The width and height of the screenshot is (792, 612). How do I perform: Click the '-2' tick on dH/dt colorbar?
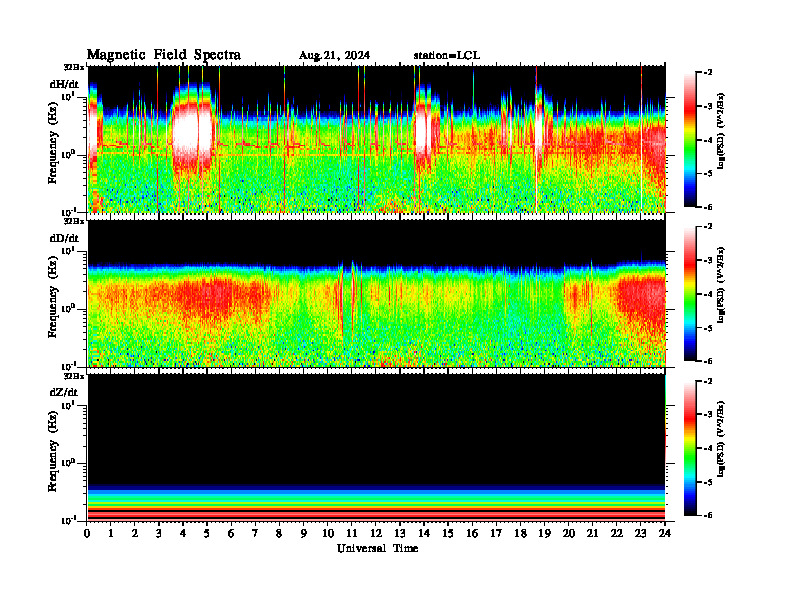click(706, 73)
